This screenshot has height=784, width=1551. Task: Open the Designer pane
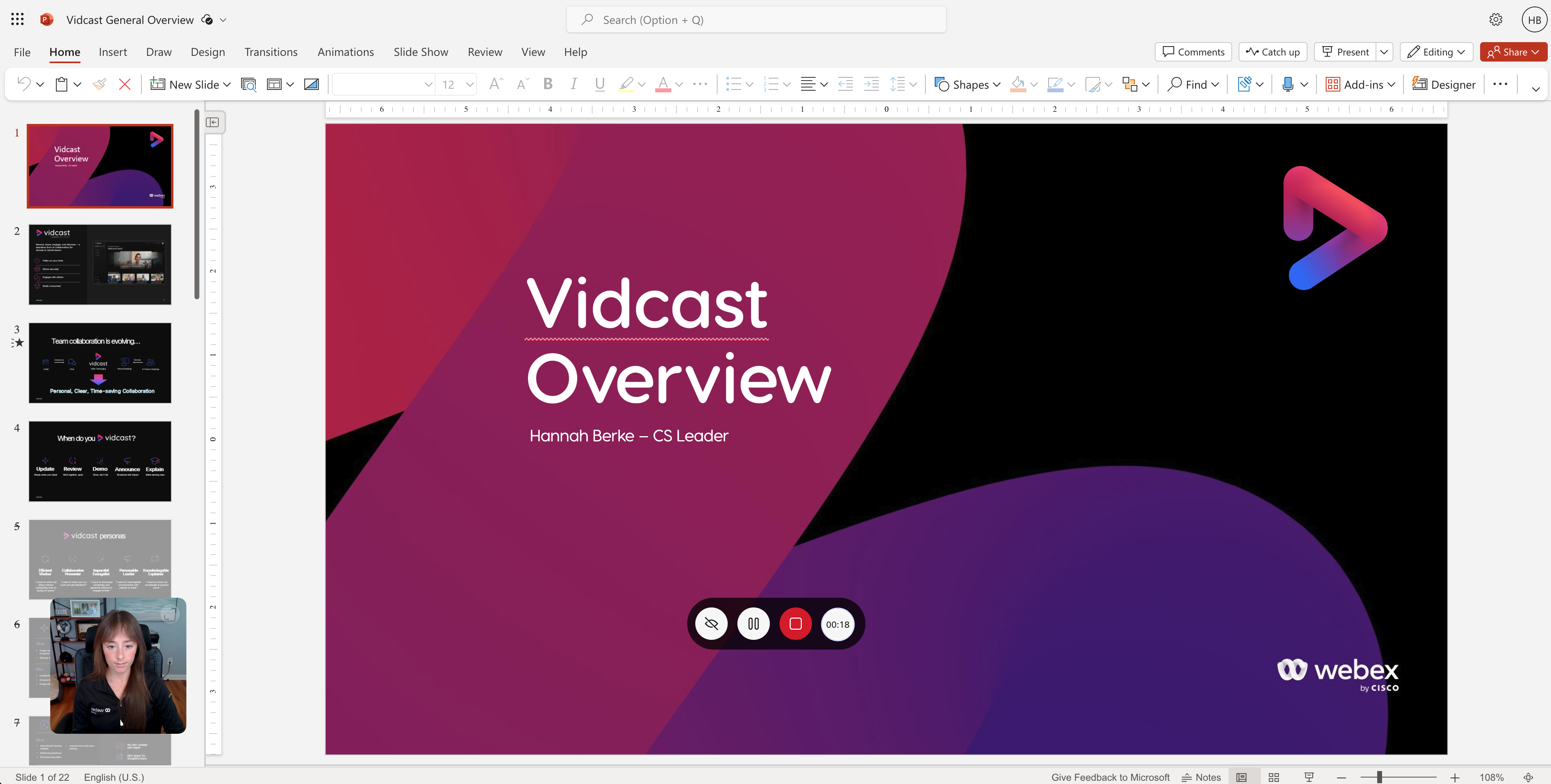[1444, 84]
